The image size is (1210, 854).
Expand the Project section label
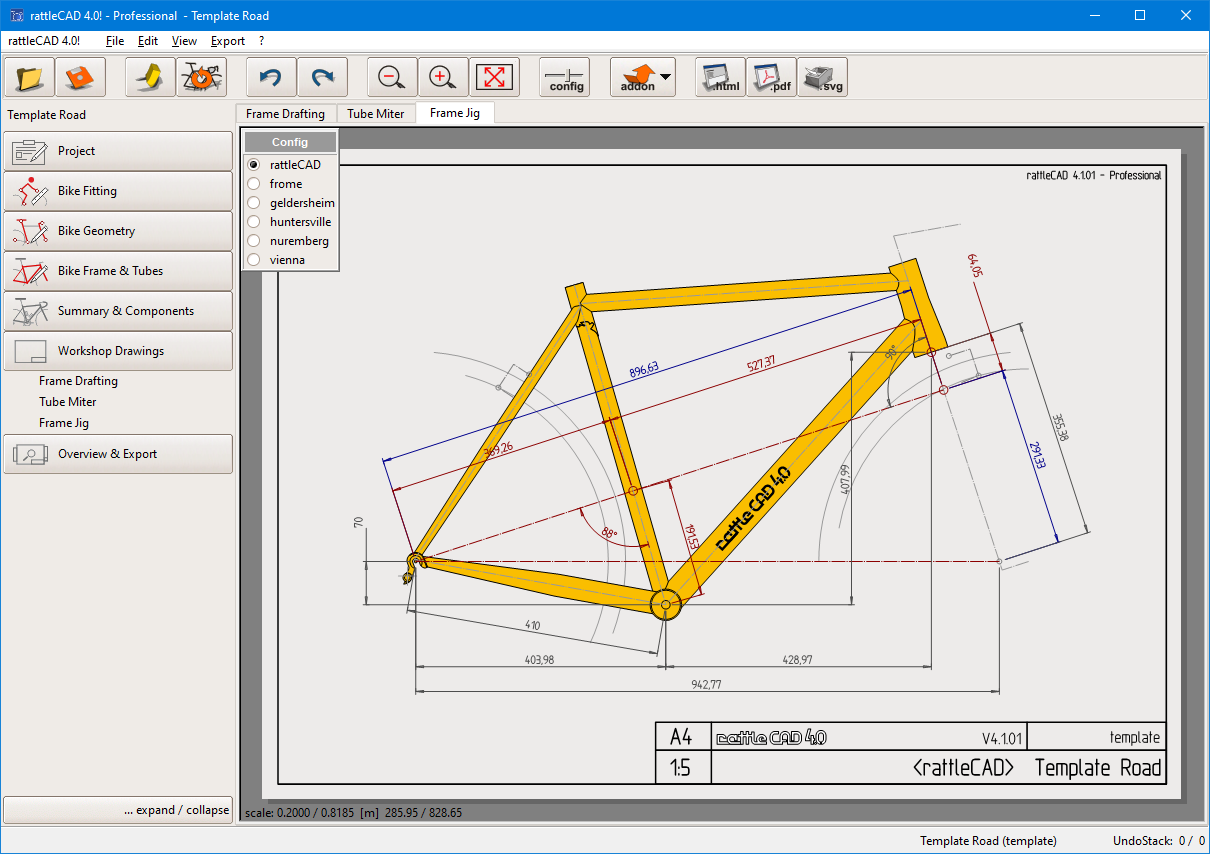click(x=76, y=151)
